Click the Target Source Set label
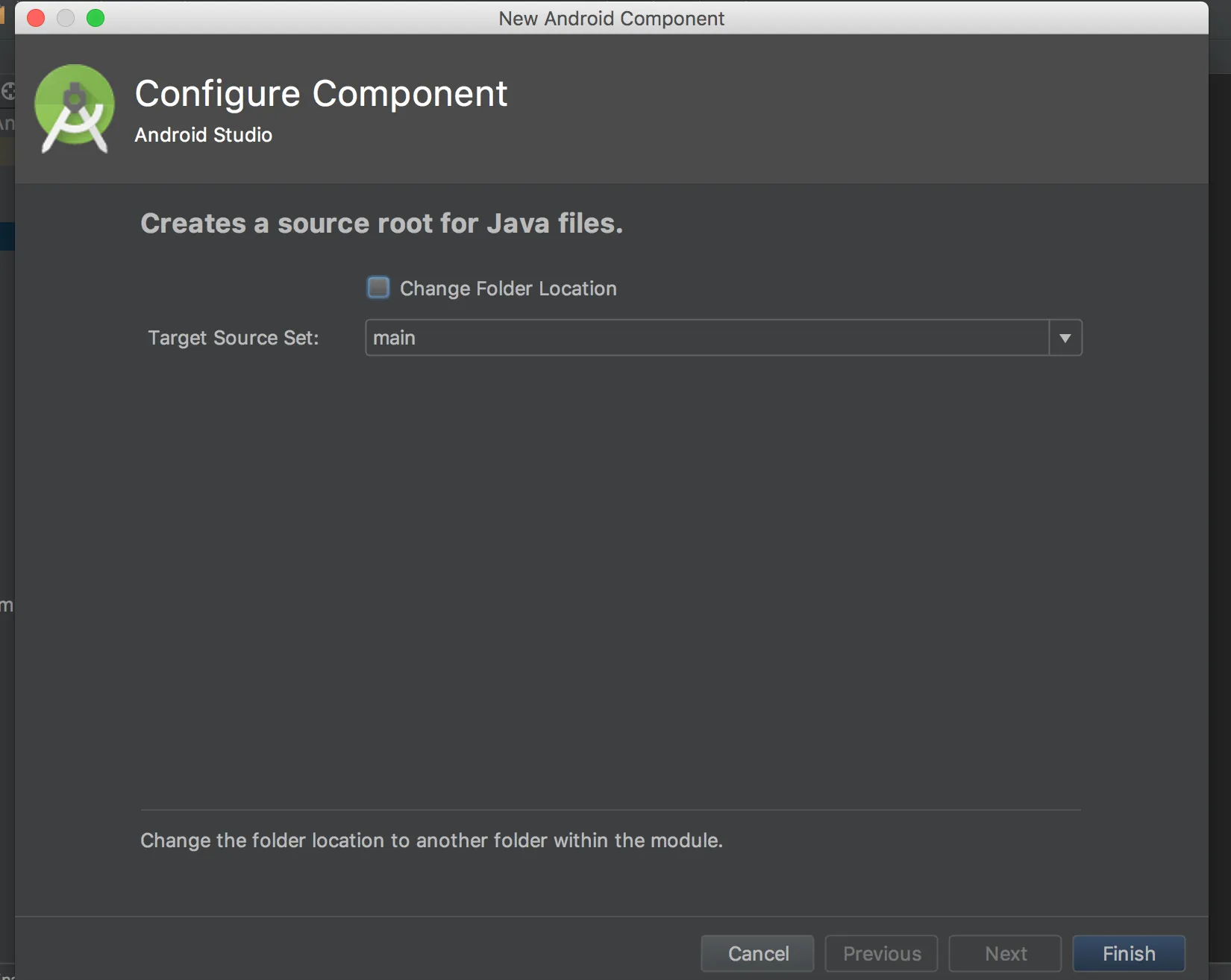 pyautogui.click(x=233, y=338)
